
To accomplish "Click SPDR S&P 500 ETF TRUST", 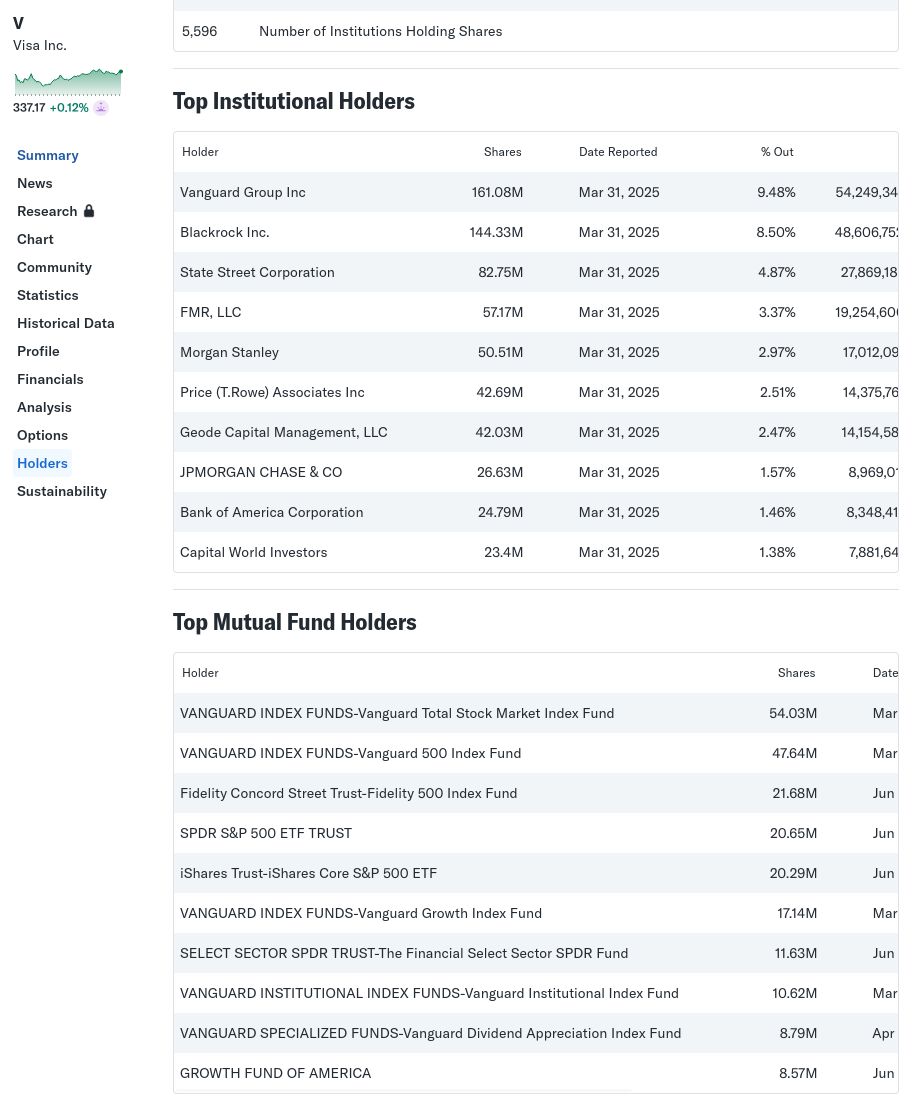I will coord(266,833).
